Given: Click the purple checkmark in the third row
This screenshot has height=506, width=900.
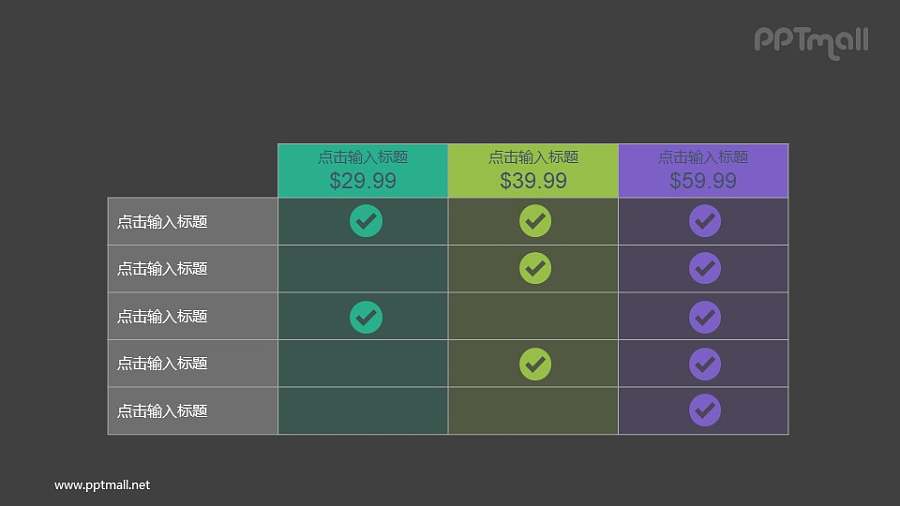Looking at the screenshot, I should click(705, 316).
